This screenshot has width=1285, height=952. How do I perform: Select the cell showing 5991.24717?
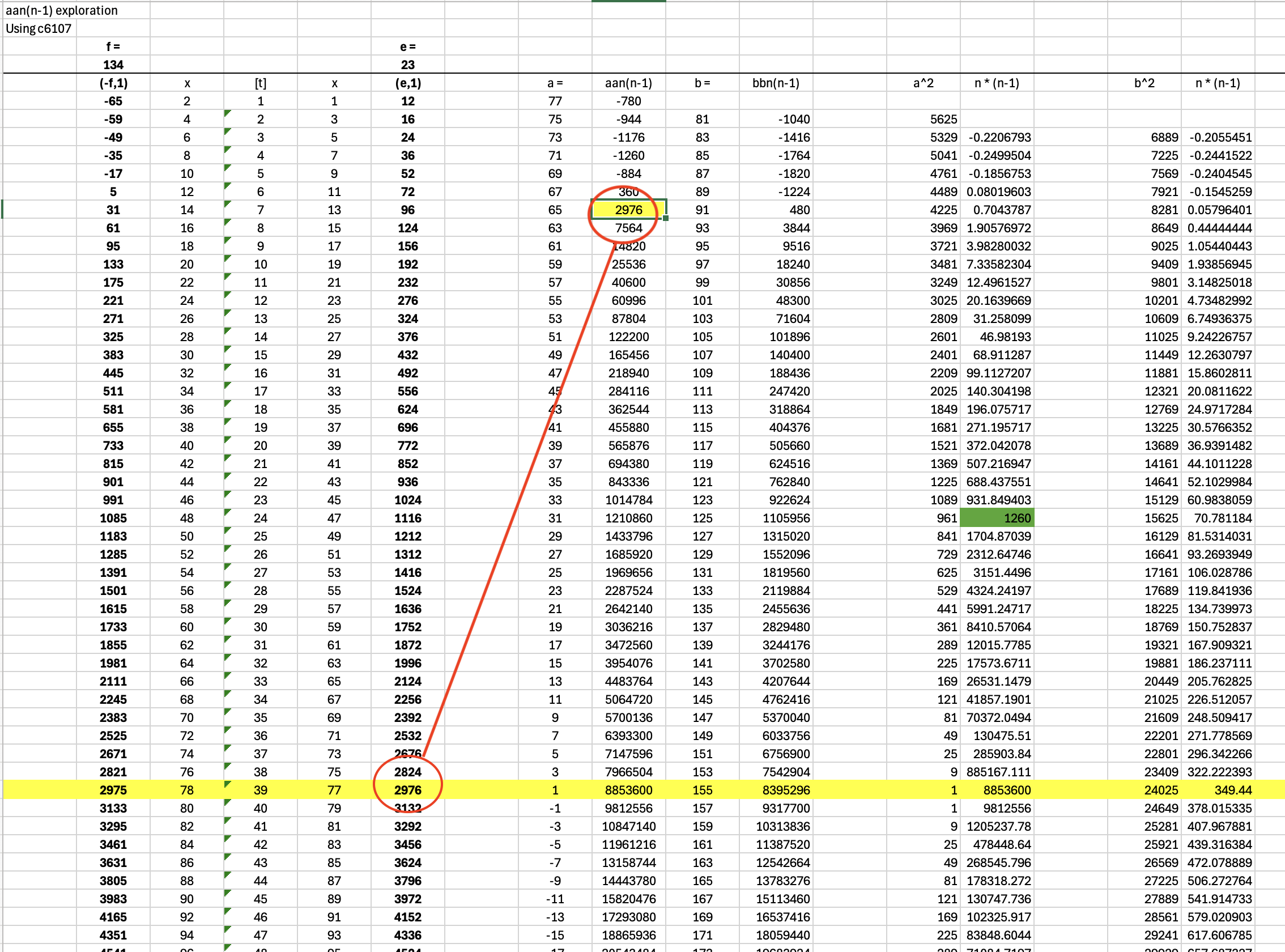tap(997, 609)
